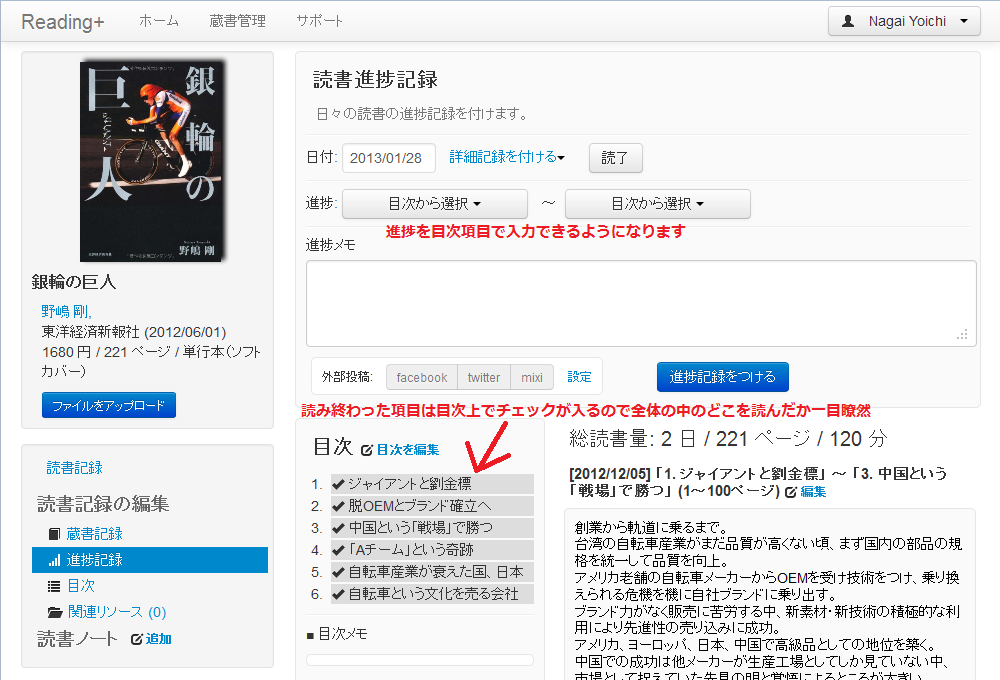Select the 進捗記録 sidebar tab

tap(150, 560)
